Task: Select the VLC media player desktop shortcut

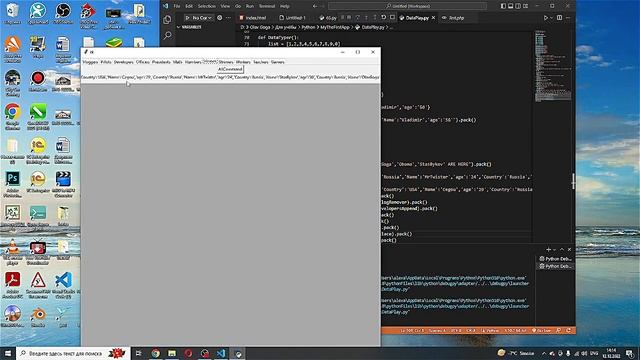Action: coord(13,251)
